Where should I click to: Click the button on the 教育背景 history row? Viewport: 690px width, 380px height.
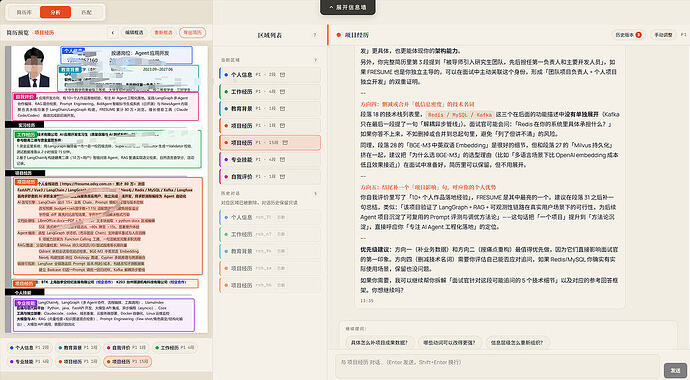click(x=281, y=251)
